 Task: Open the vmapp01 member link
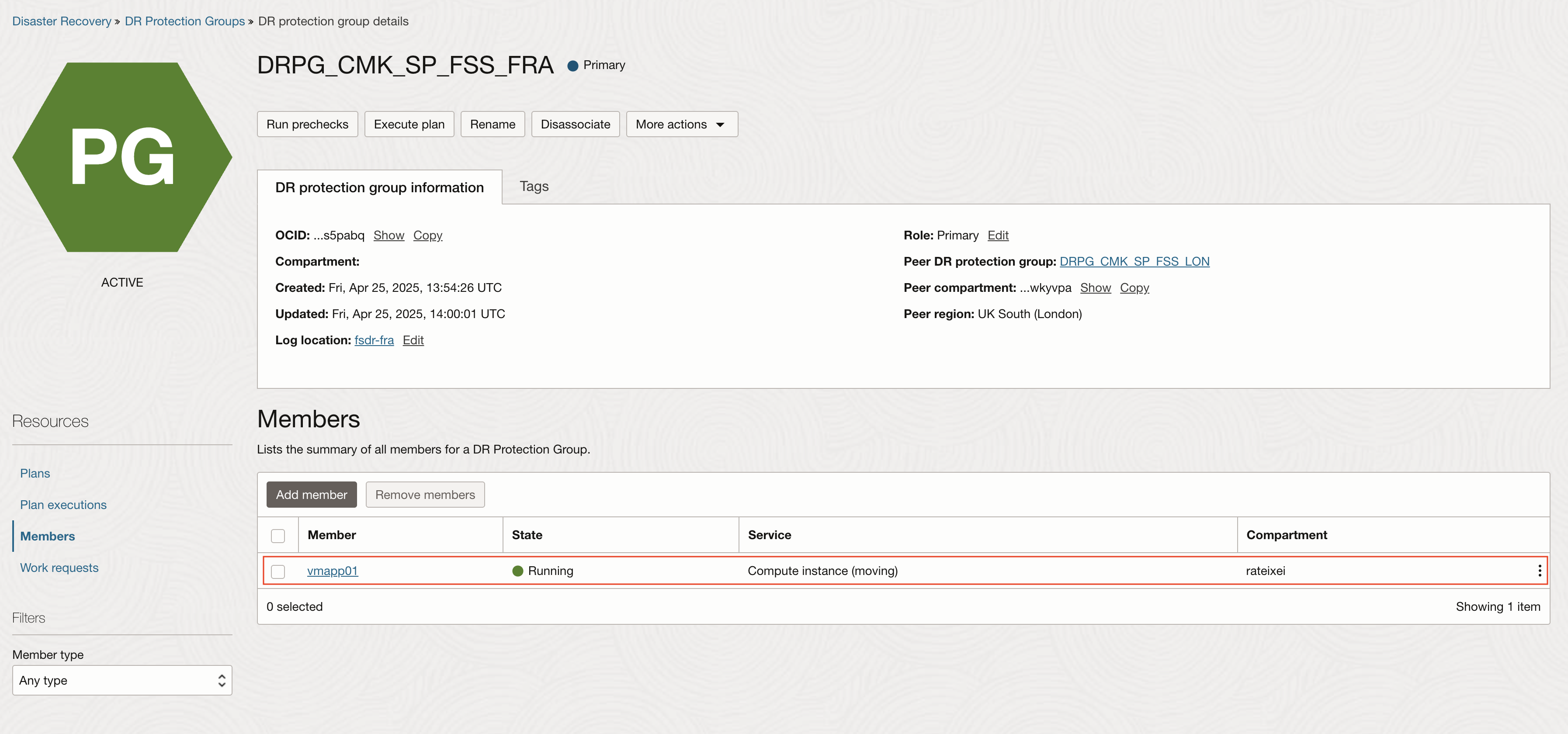click(332, 571)
